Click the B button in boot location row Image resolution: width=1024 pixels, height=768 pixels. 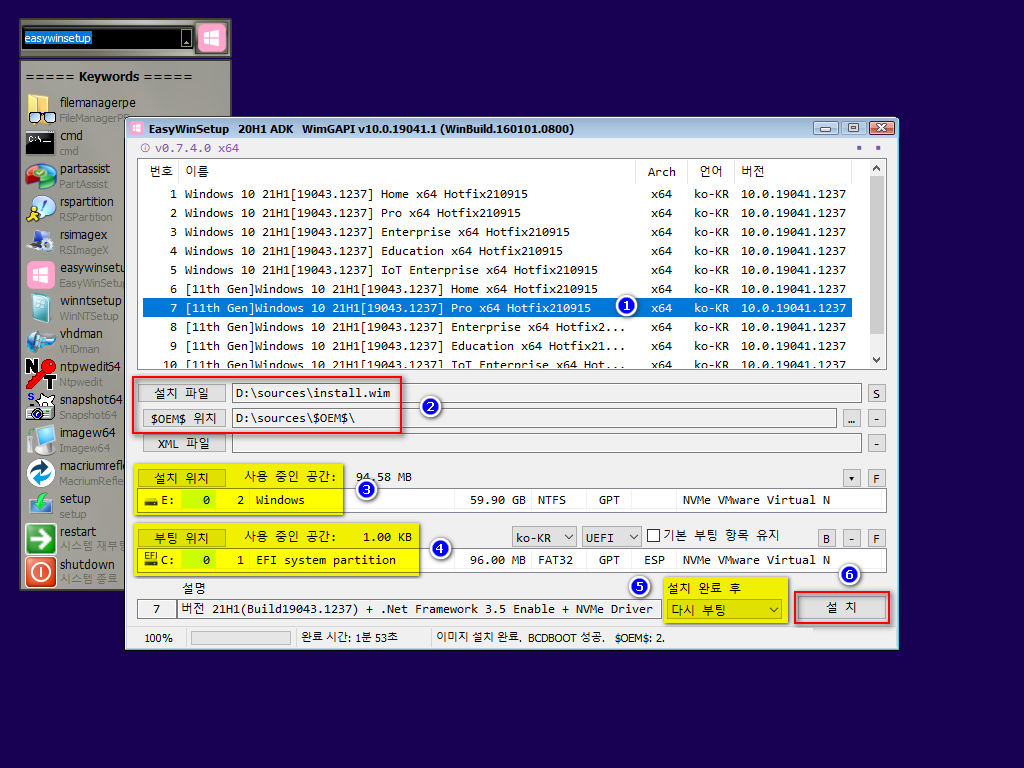827,539
